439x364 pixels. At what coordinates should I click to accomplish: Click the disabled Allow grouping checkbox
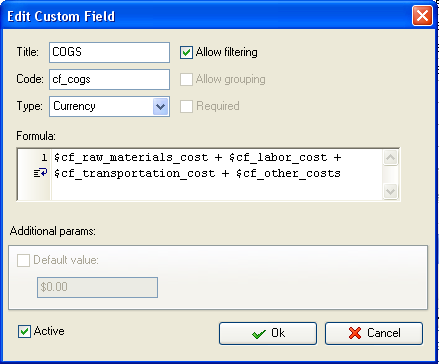pyautogui.click(x=186, y=79)
